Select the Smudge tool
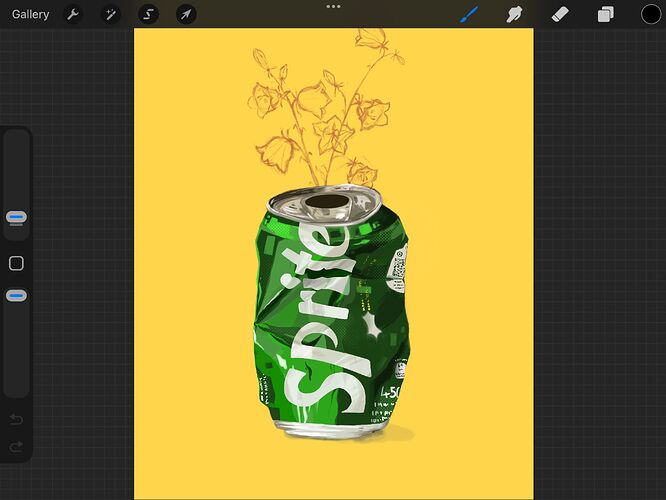666x500 pixels. [514, 14]
